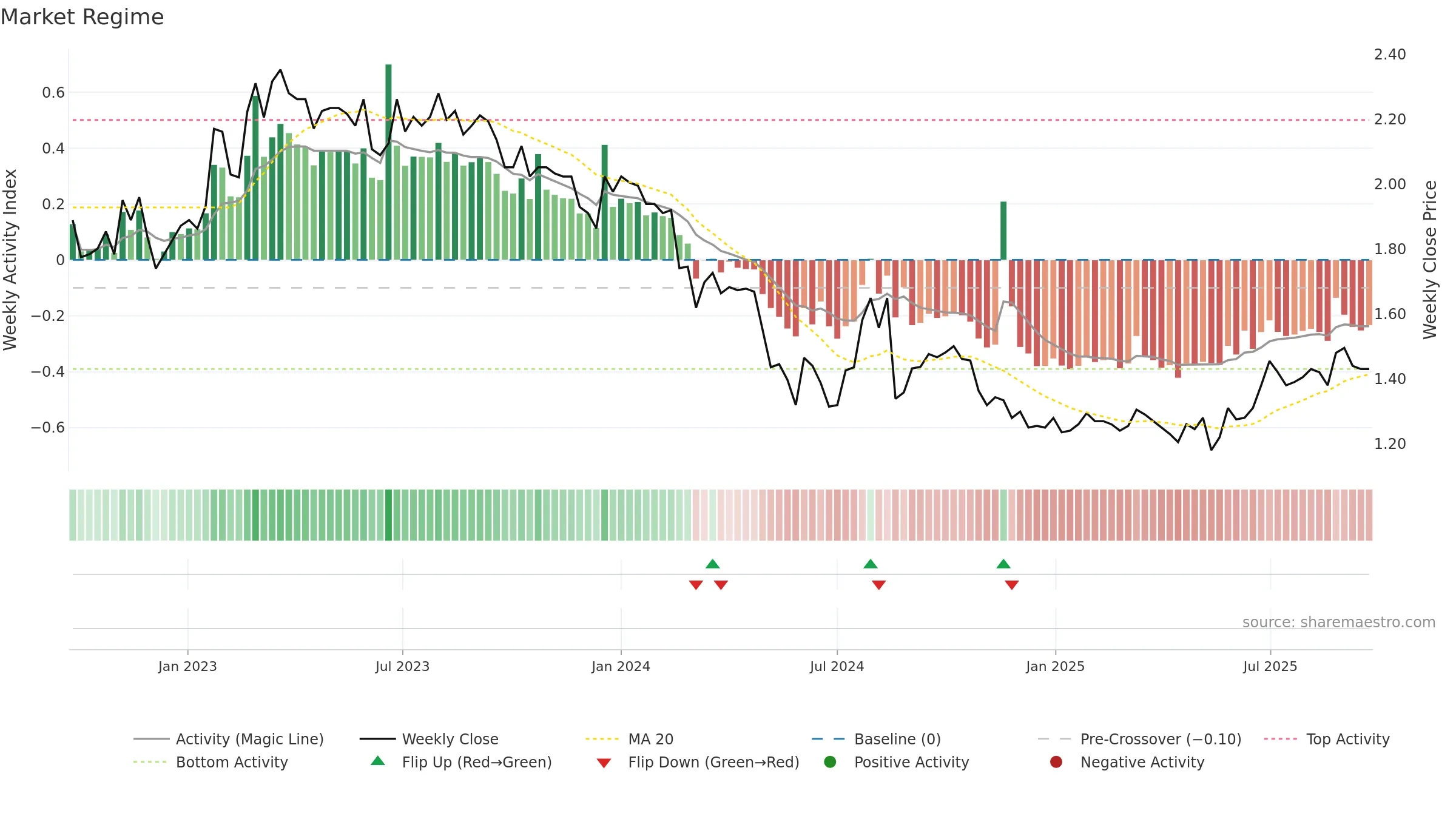Screen dimensions: 1456x819
Task: Click the Jul 2024 axis label
Action: tap(837, 666)
